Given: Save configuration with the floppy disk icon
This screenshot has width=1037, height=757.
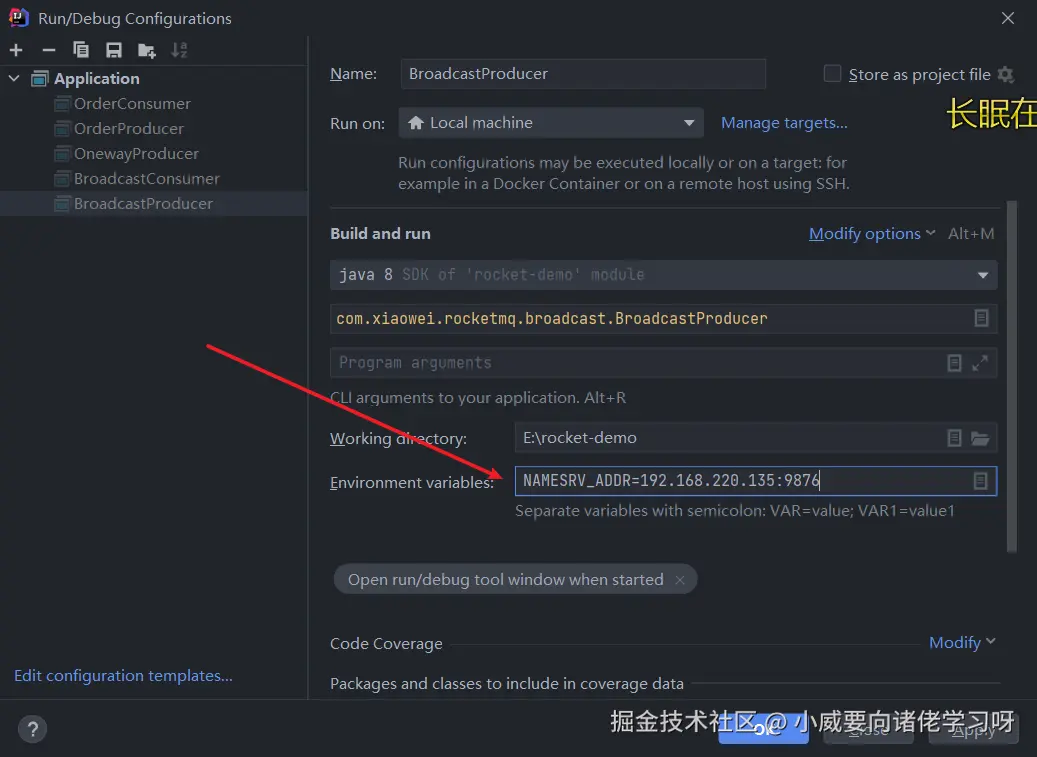Looking at the screenshot, I should [x=114, y=50].
